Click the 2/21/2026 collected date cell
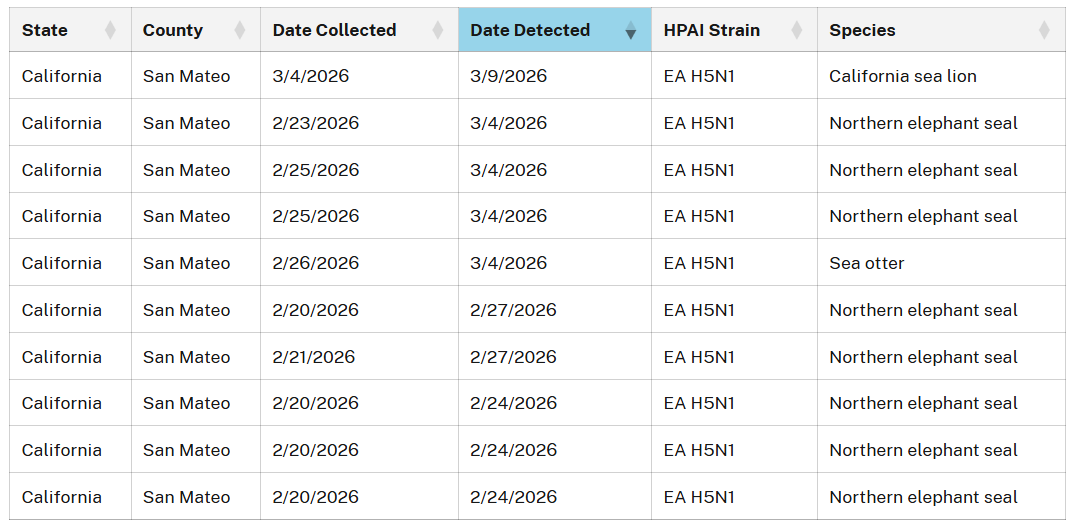Viewport: 1073px width, 528px height. (x=359, y=356)
